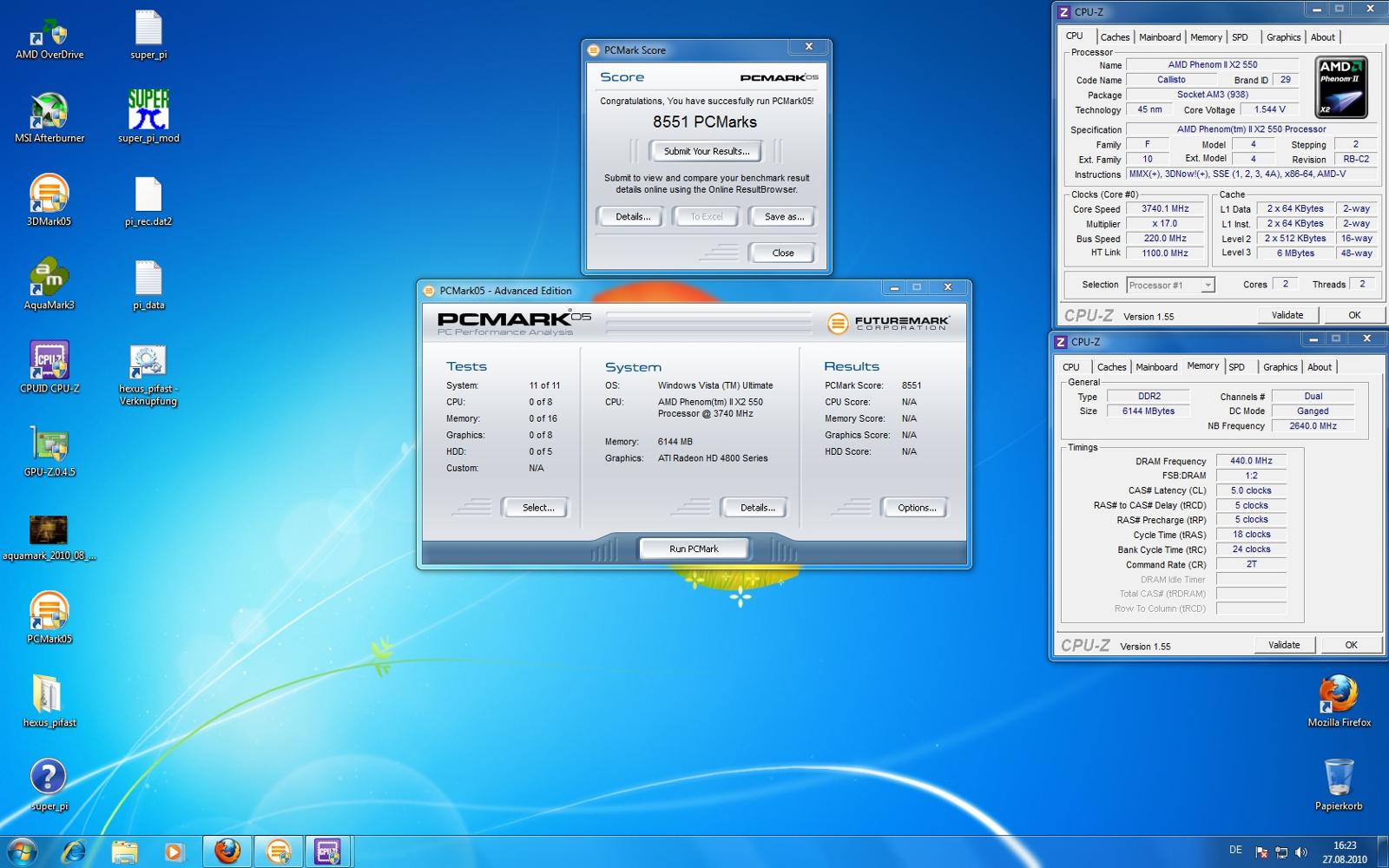The width and height of the screenshot is (1389, 868).
Task: Close the PCMark Score dialog with Close button
Action: [782, 253]
